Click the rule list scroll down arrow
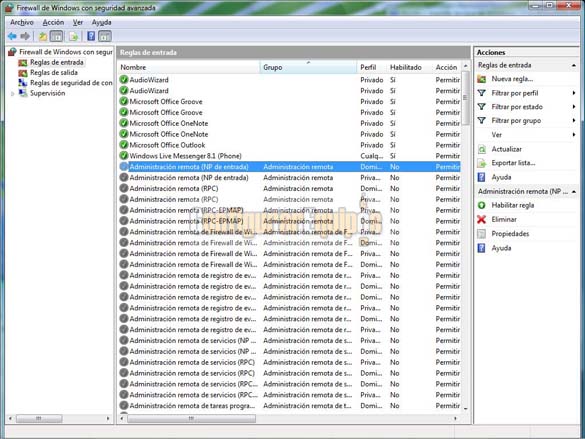The height and width of the screenshot is (439, 585). point(465,409)
